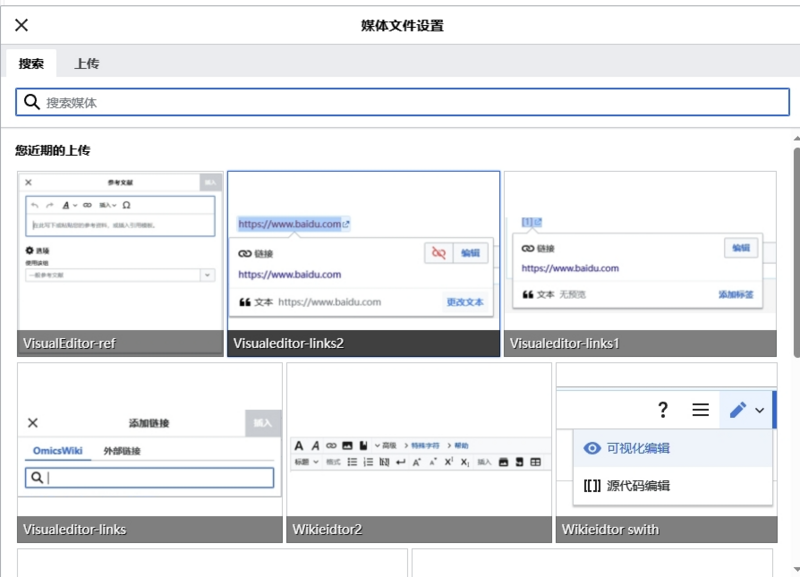The width and height of the screenshot is (800, 577).
Task: Click the 编辑 button in Visualeditor-links1
Action: coord(739,248)
